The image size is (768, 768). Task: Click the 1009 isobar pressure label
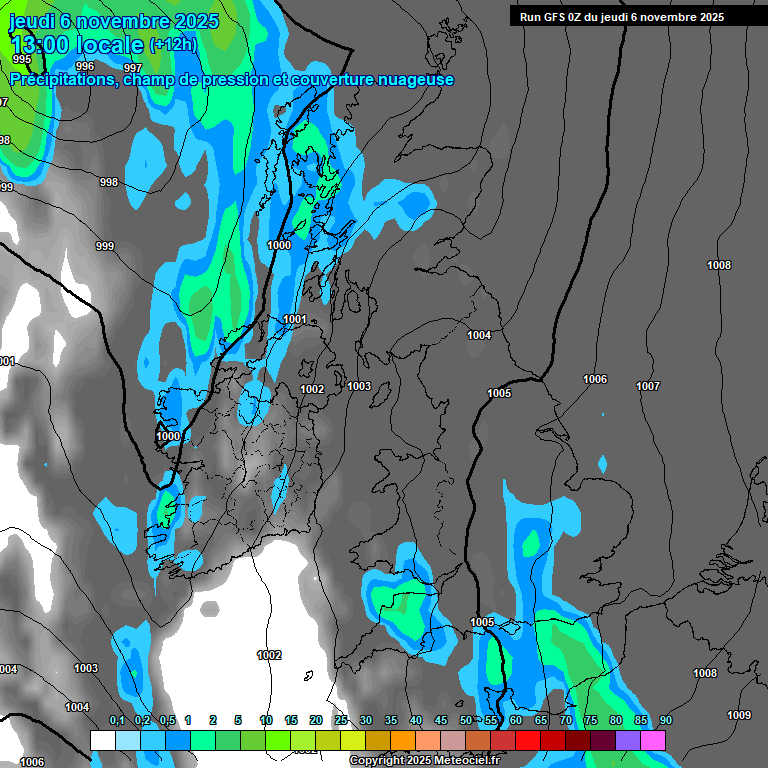pos(739,715)
